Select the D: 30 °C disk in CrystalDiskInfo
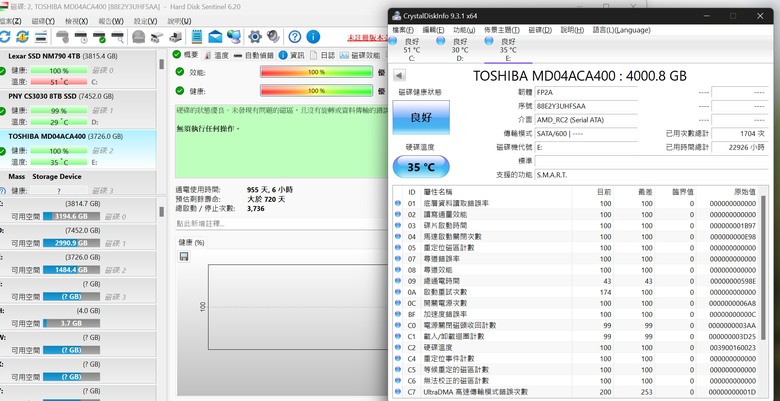Viewport: 780px width, 401px height. coord(459,50)
